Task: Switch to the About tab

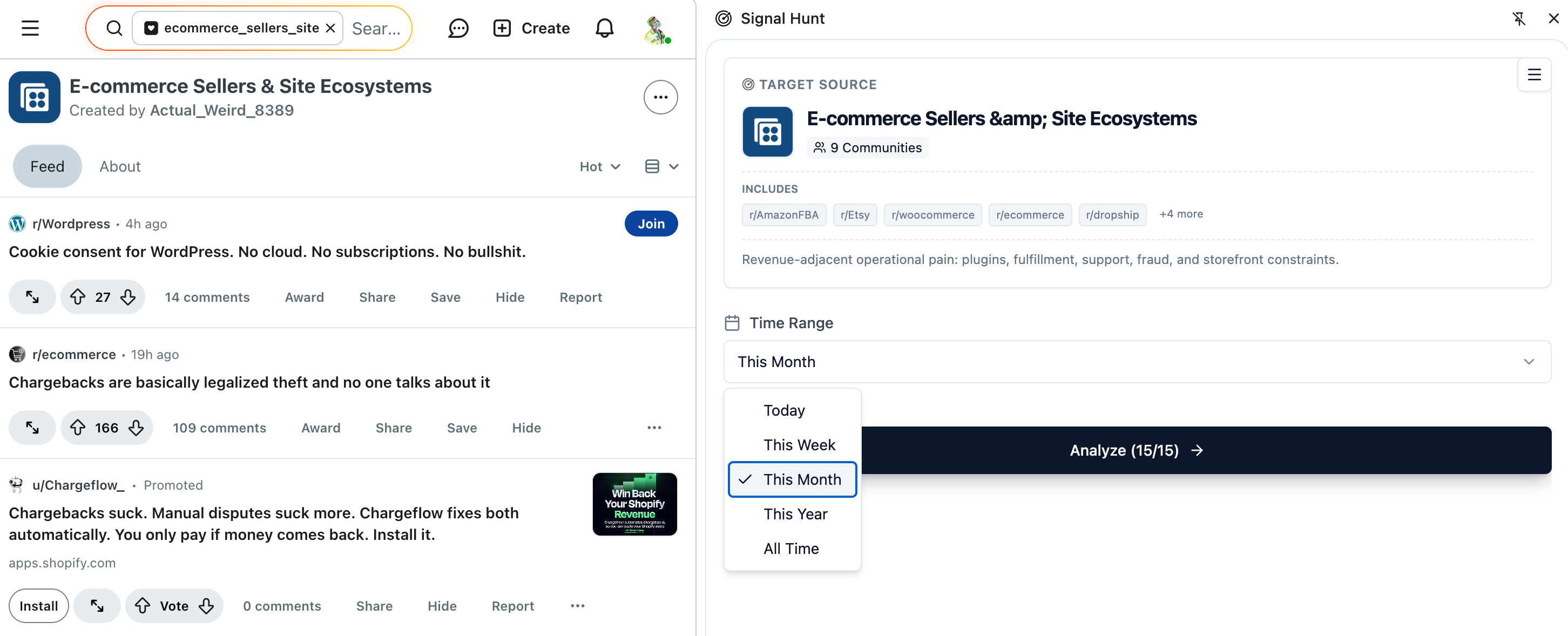Action: [120, 167]
